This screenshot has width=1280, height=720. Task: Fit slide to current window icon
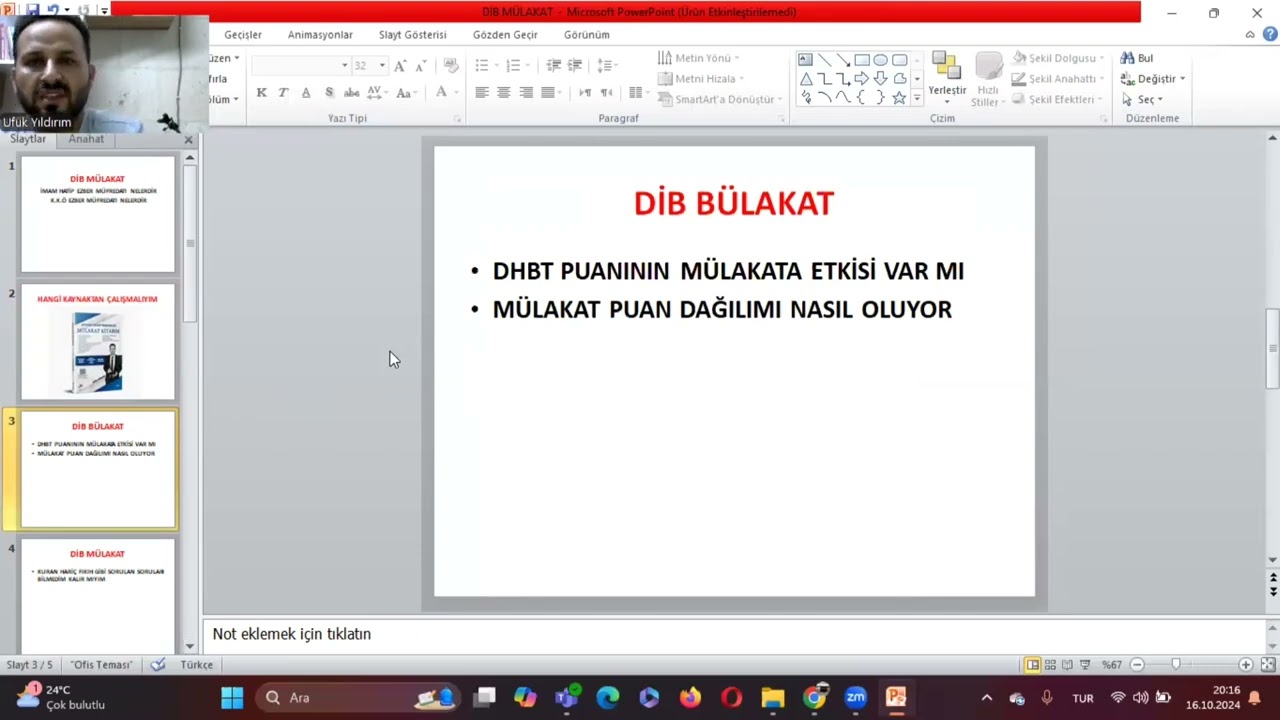(x=1267, y=665)
